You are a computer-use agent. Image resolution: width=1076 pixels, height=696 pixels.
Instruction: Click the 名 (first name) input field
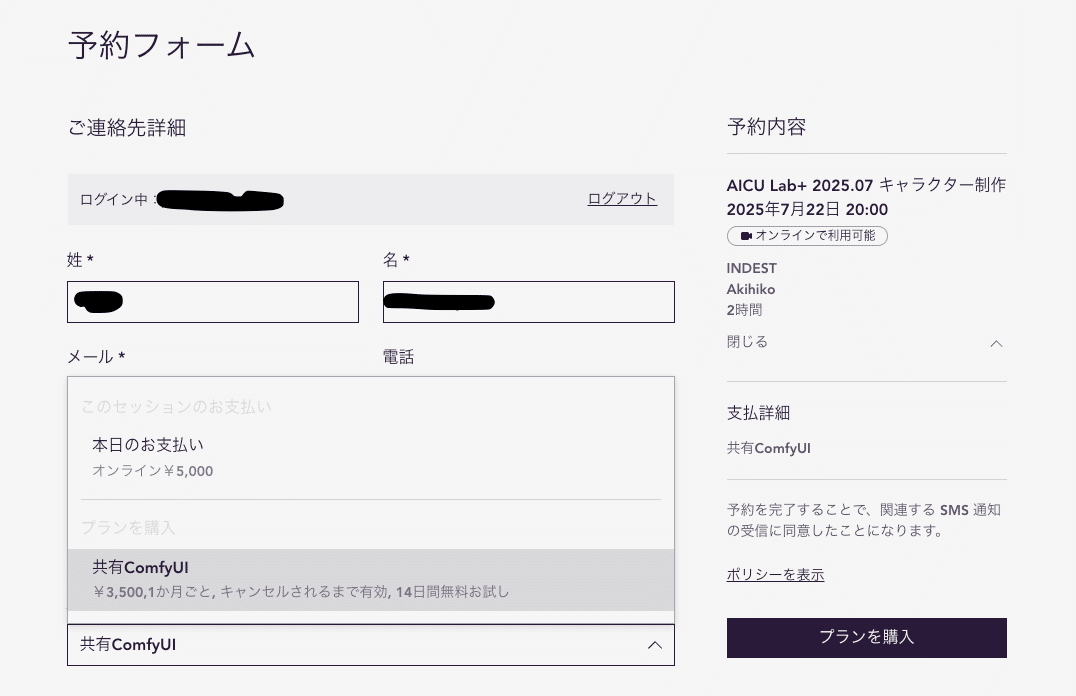click(528, 302)
